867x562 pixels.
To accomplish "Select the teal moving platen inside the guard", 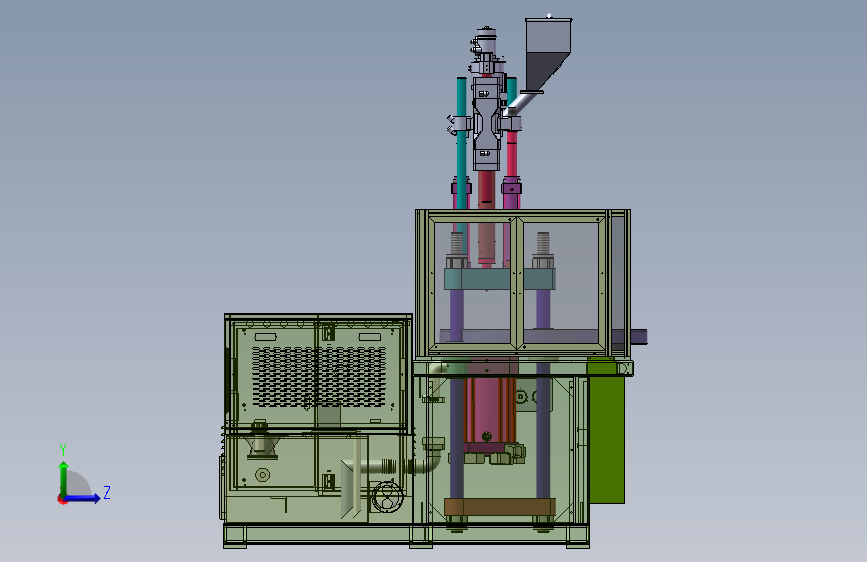I will (x=499, y=279).
